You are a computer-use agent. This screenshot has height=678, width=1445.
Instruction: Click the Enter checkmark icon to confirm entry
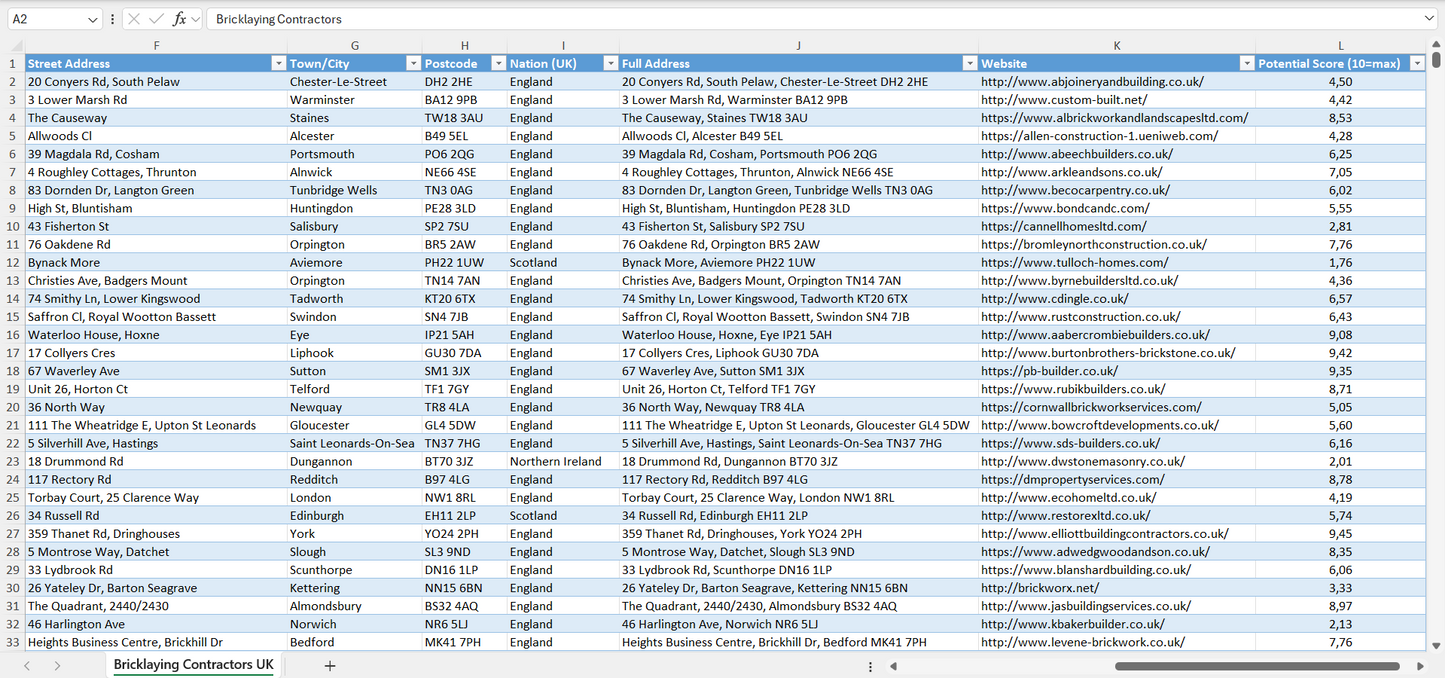(x=156, y=19)
